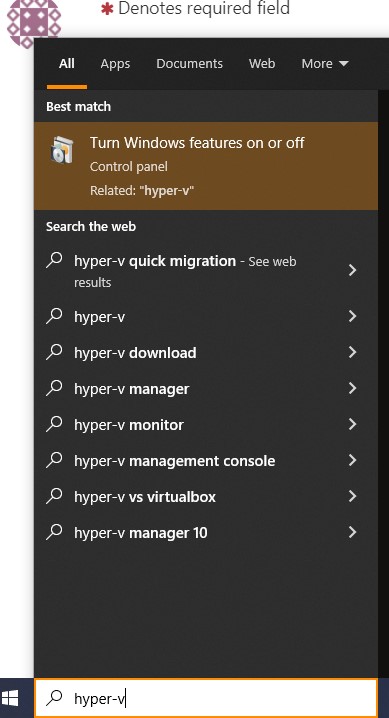Screen dimensions: 389x718
Task: Expand arrow for hyper-v quick migration
Action: point(352,270)
